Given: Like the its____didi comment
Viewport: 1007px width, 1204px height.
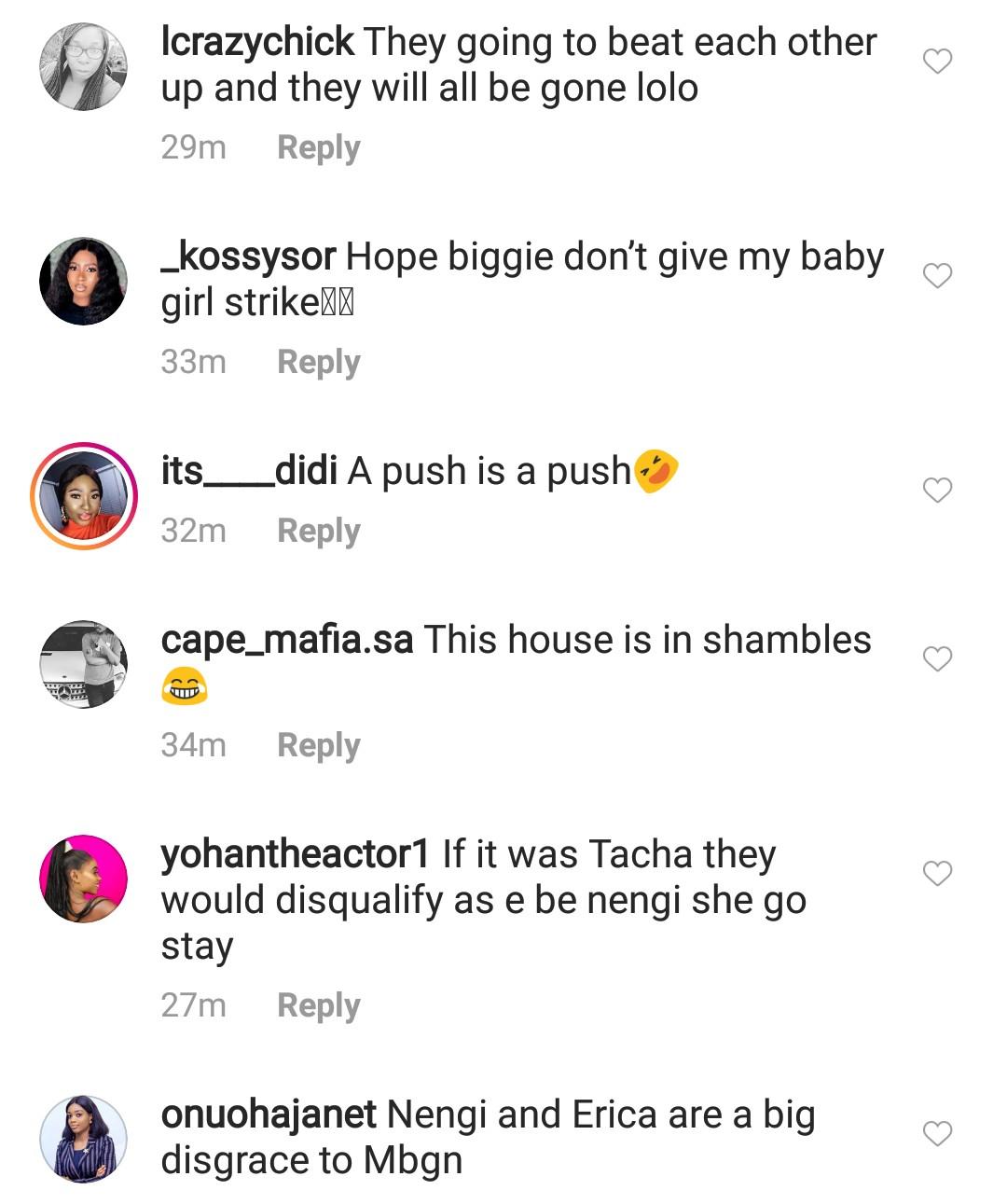Looking at the screenshot, I should tap(937, 490).
